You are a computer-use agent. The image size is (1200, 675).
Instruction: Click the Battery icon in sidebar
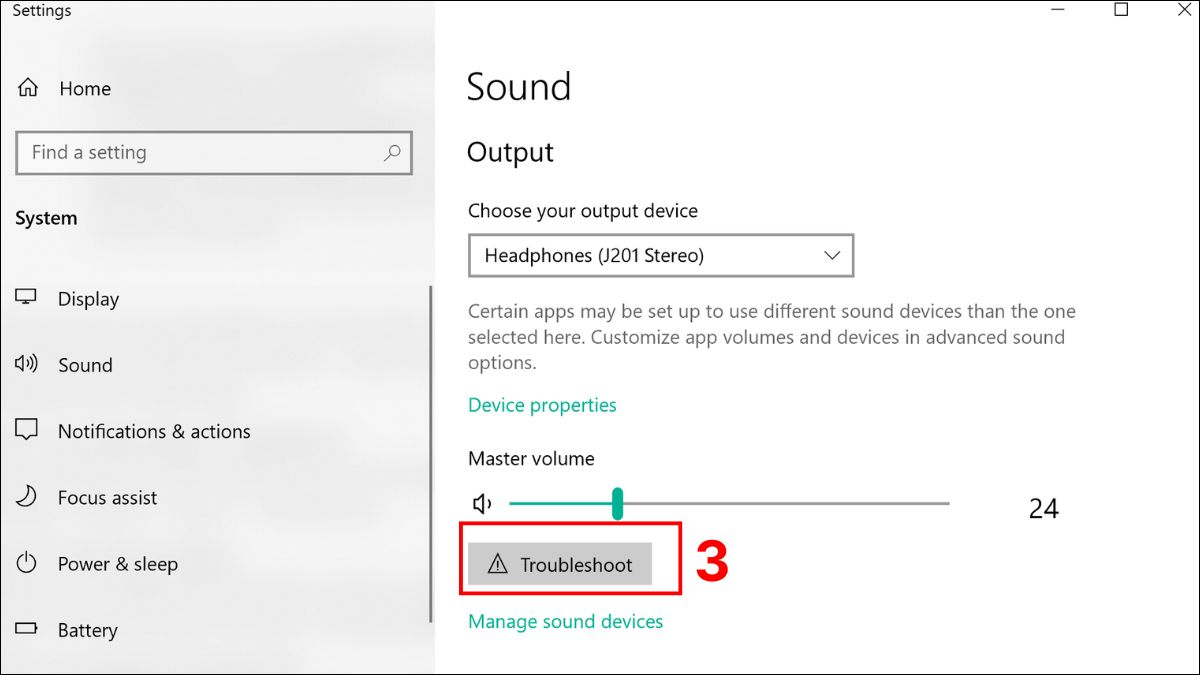point(26,630)
